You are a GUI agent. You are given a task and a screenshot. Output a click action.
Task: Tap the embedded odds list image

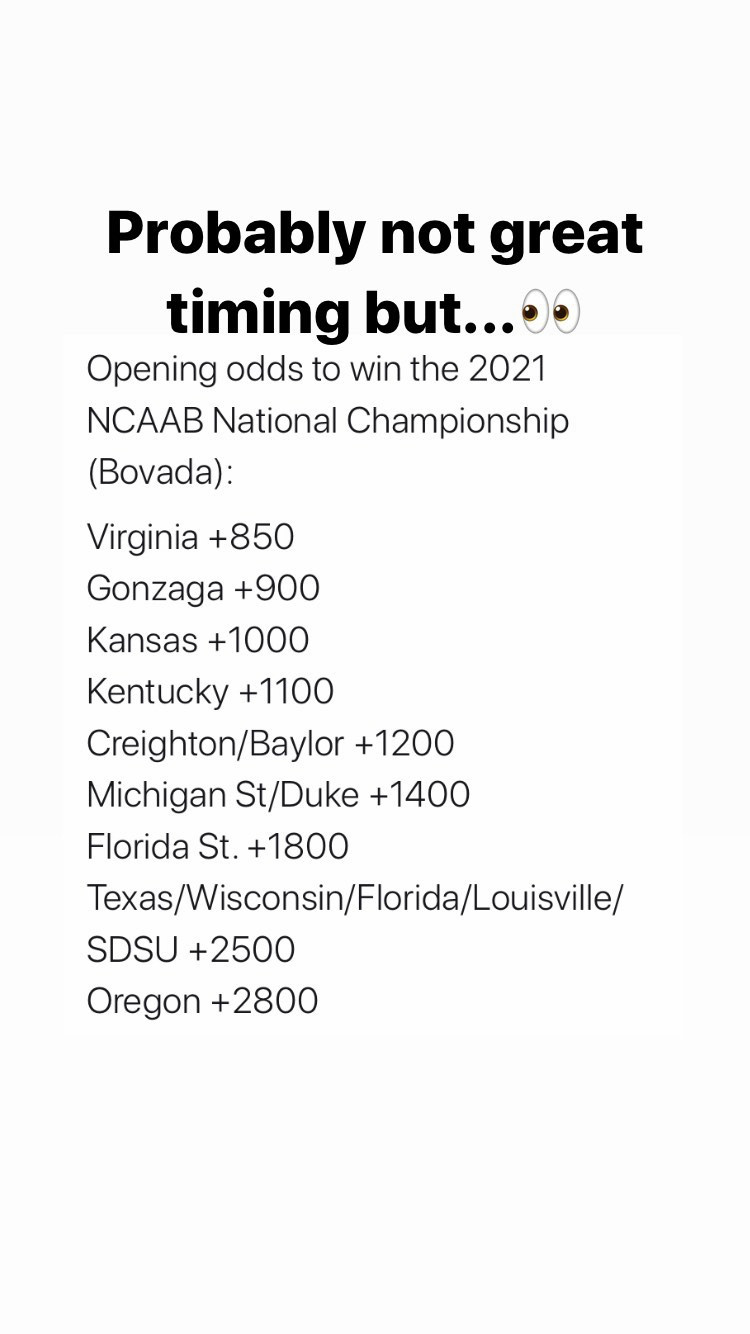tap(374, 686)
